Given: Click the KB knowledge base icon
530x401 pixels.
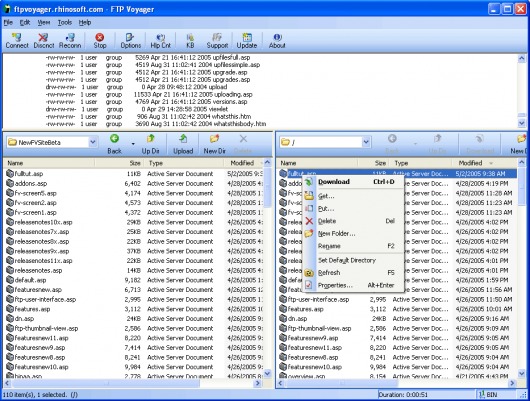Looking at the screenshot, I should (190, 41).
